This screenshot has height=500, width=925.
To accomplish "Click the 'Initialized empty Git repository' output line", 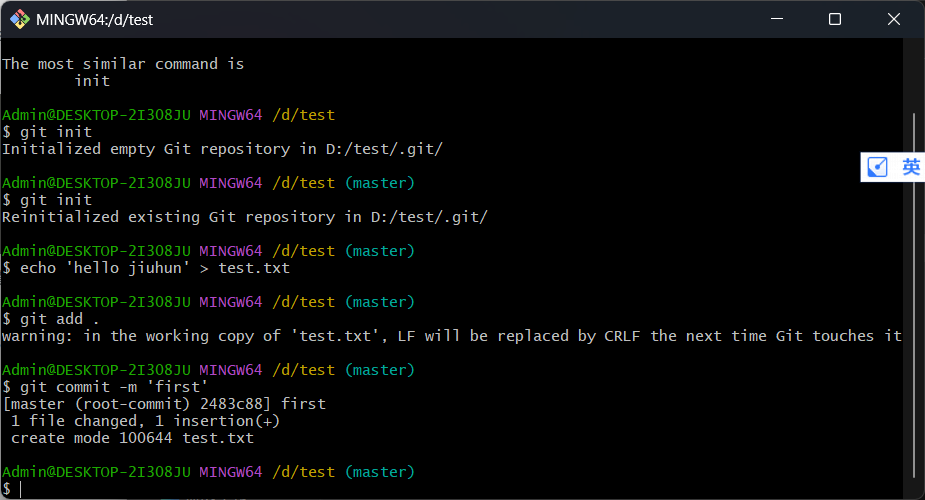I will pyautogui.click(x=222, y=149).
